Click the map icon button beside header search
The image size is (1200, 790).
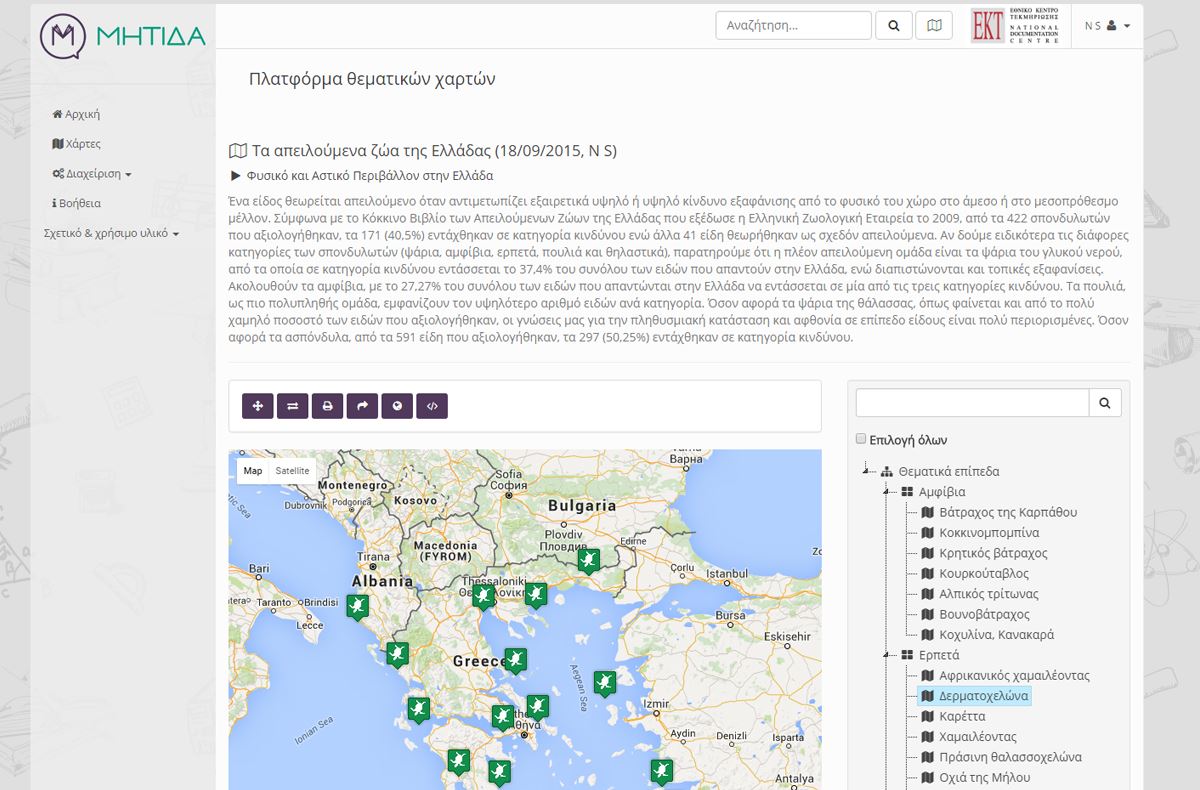(934, 26)
